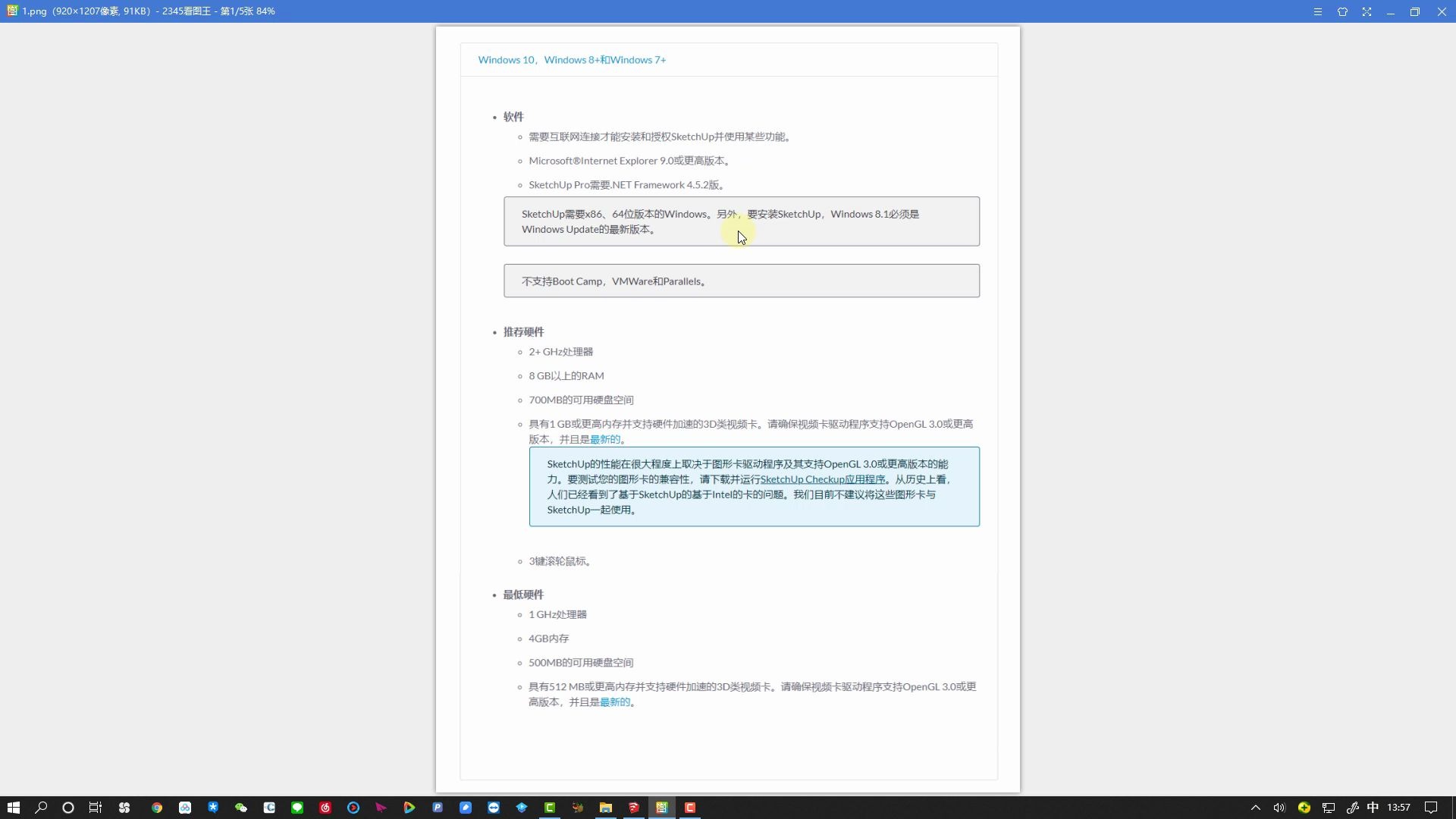Open File Explorer from taskbar
The image size is (1456, 819).
606,808
